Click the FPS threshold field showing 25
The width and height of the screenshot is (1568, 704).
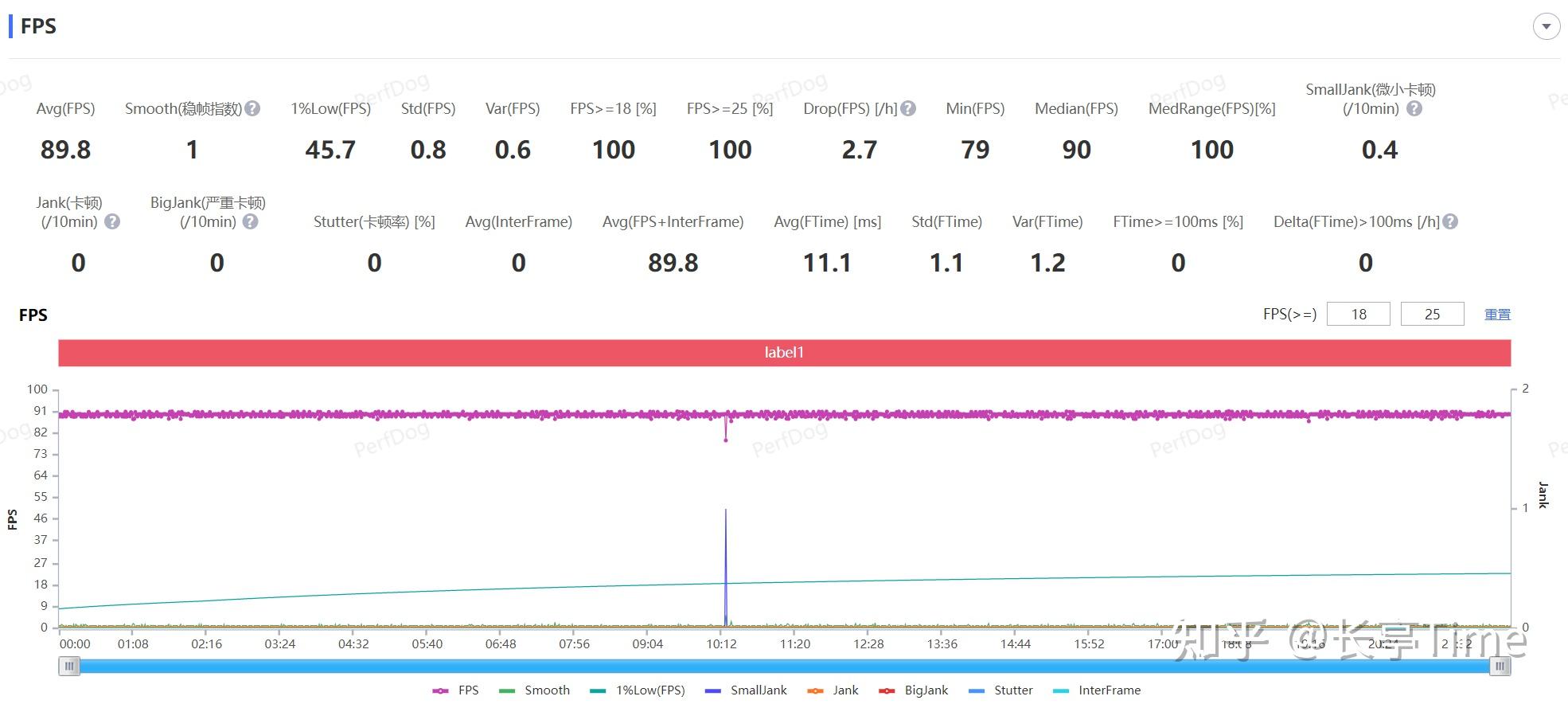pos(1432,314)
